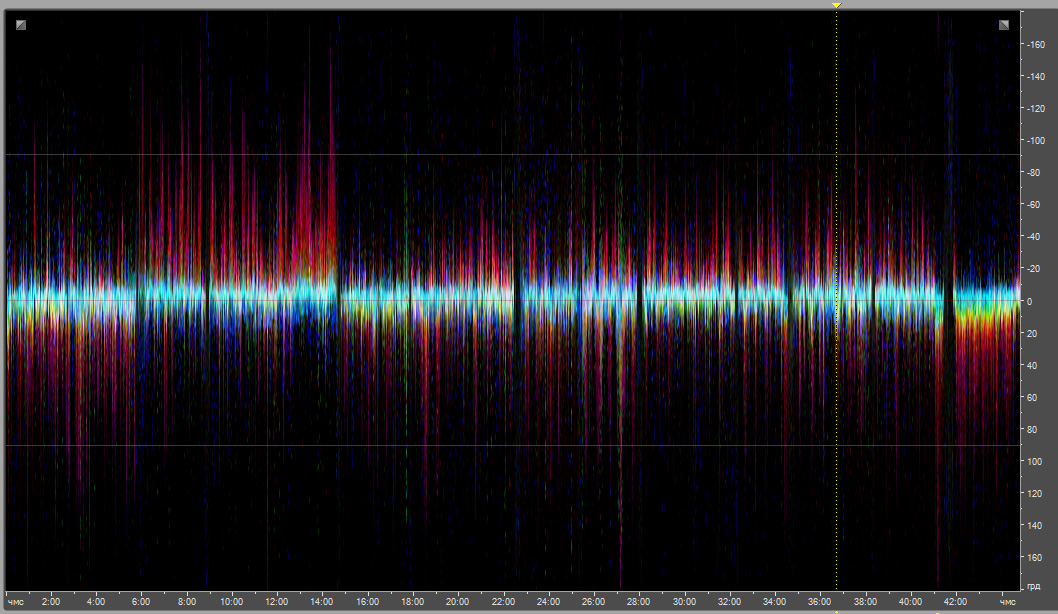Click the 100 value on the phase ruler
This screenshot has width=1058, height=614.
(1036, 461)
